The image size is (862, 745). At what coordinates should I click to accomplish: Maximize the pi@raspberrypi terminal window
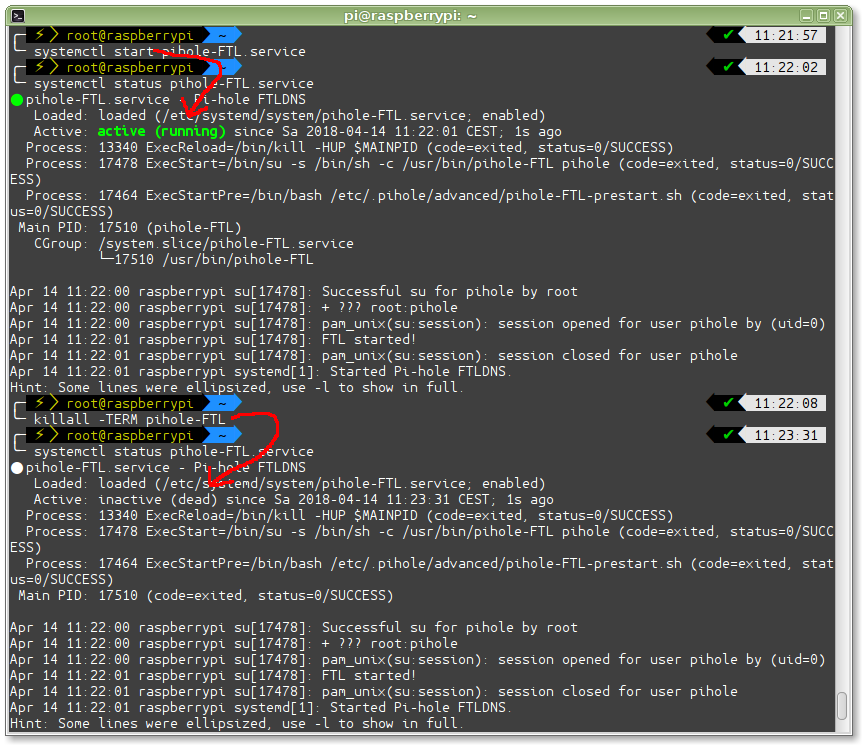(823, 16)
